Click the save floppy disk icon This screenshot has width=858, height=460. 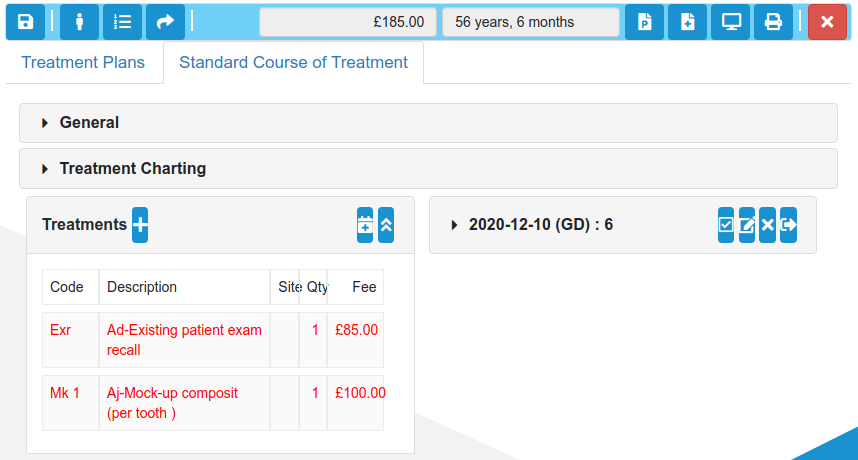[25, 22]
